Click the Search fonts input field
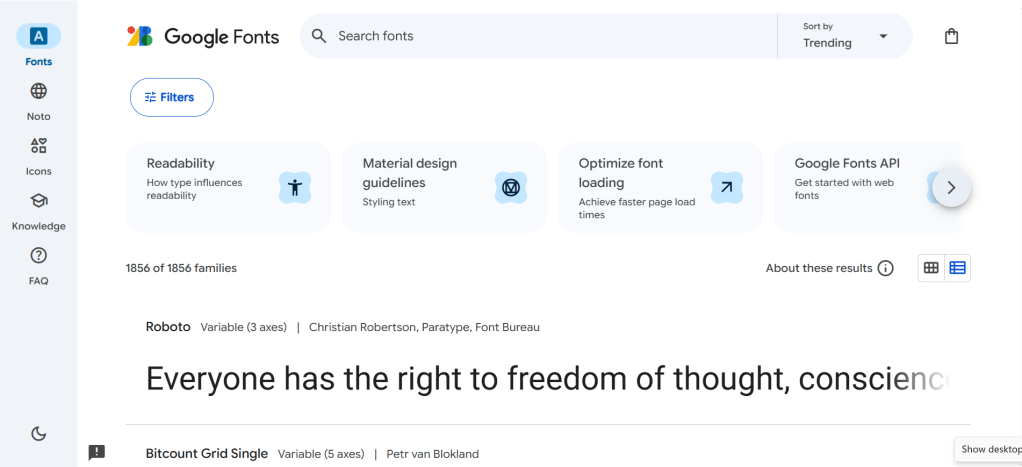Screen dimensions: 1022x467 click(x=550, y=36)
